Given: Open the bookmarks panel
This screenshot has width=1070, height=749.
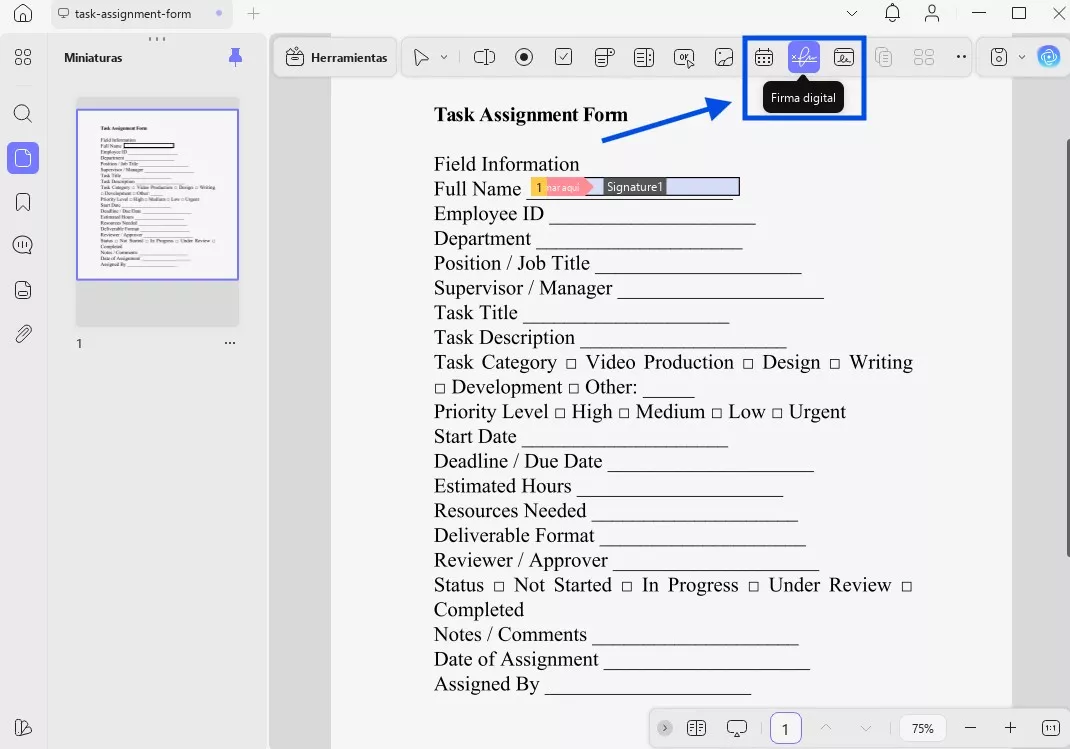Looking at the screenshot, I should pyautogui.click(x=23, y=202).
